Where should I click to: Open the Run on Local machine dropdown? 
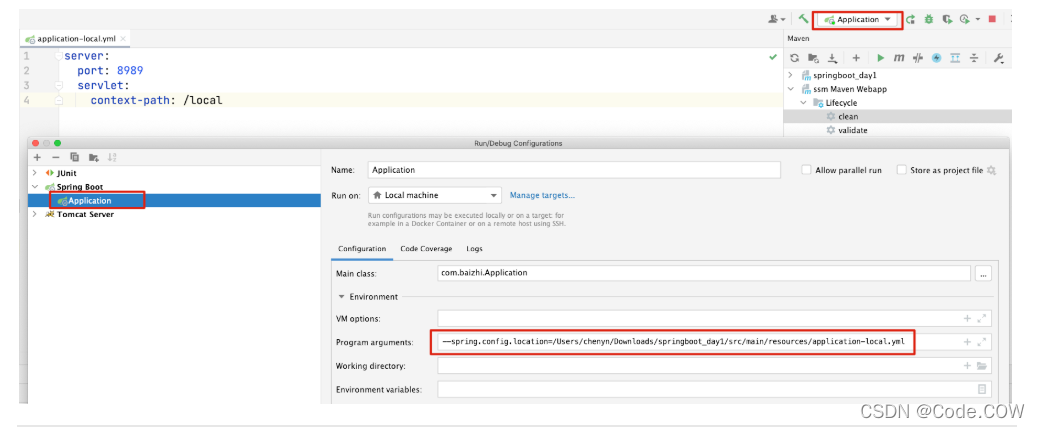pyautogui.click(x=434, y=195)
